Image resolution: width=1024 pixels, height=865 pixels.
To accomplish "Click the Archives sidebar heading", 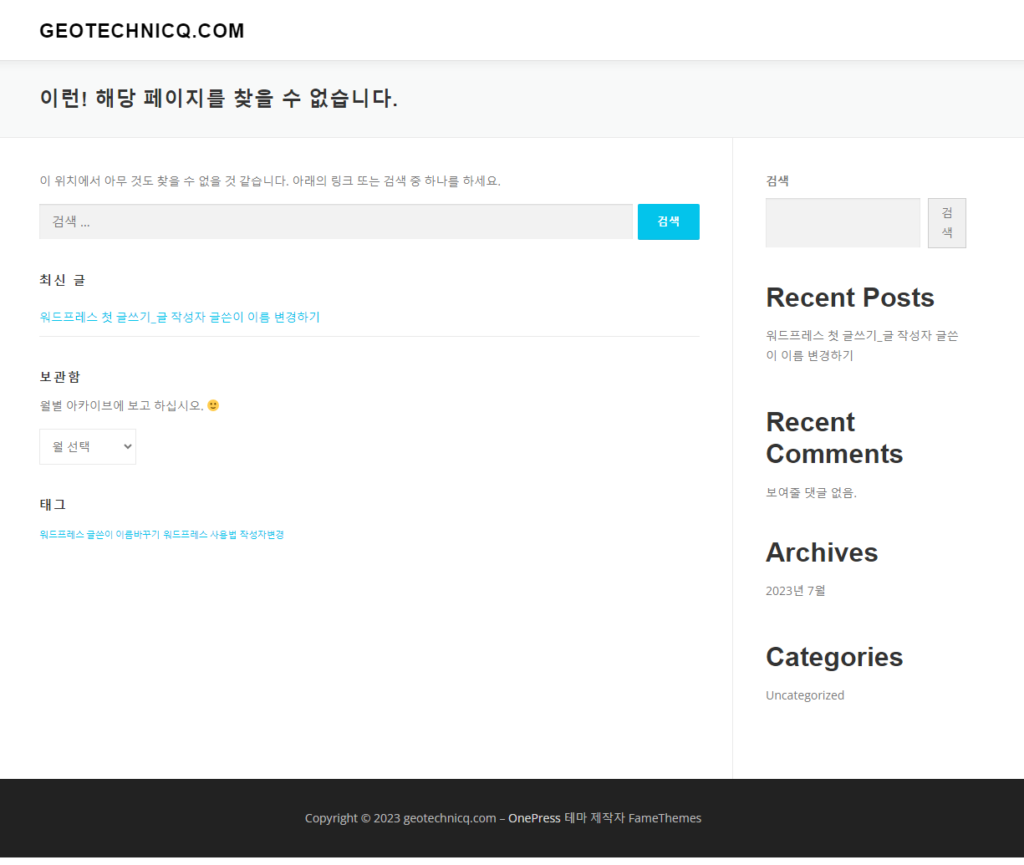I will pos(821,553).
